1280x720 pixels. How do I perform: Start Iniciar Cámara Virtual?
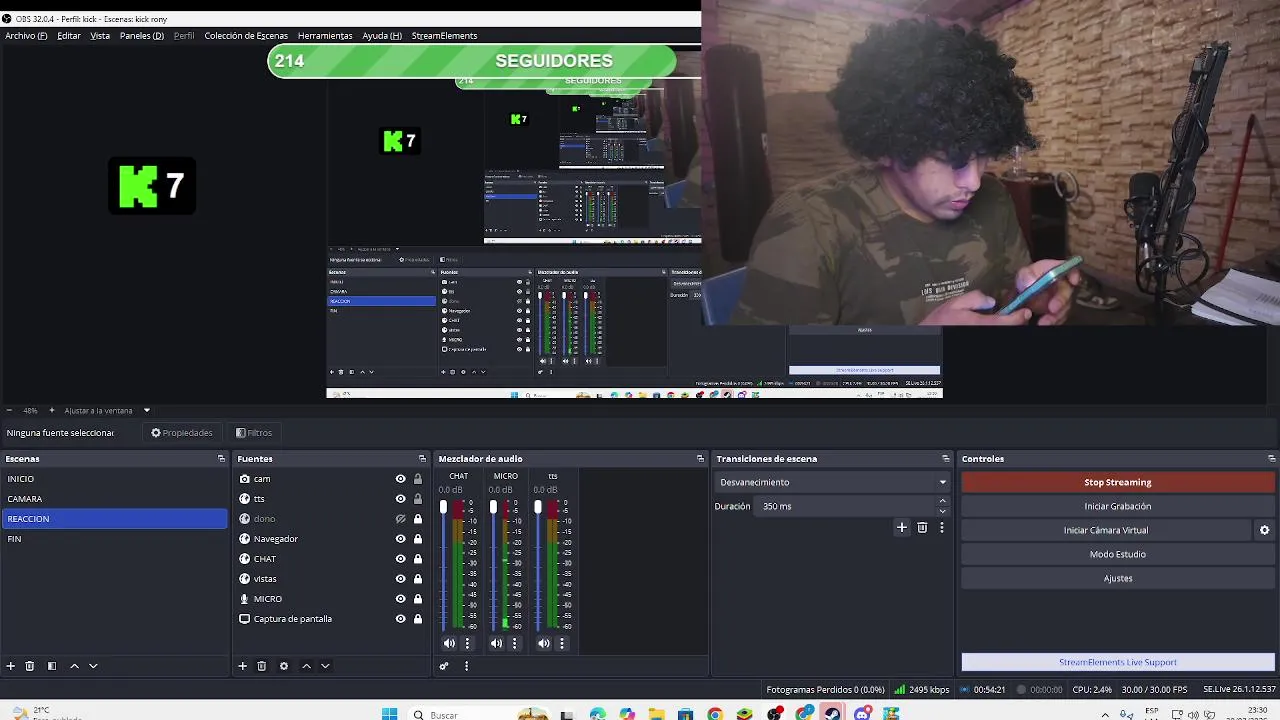(1106, 530)
